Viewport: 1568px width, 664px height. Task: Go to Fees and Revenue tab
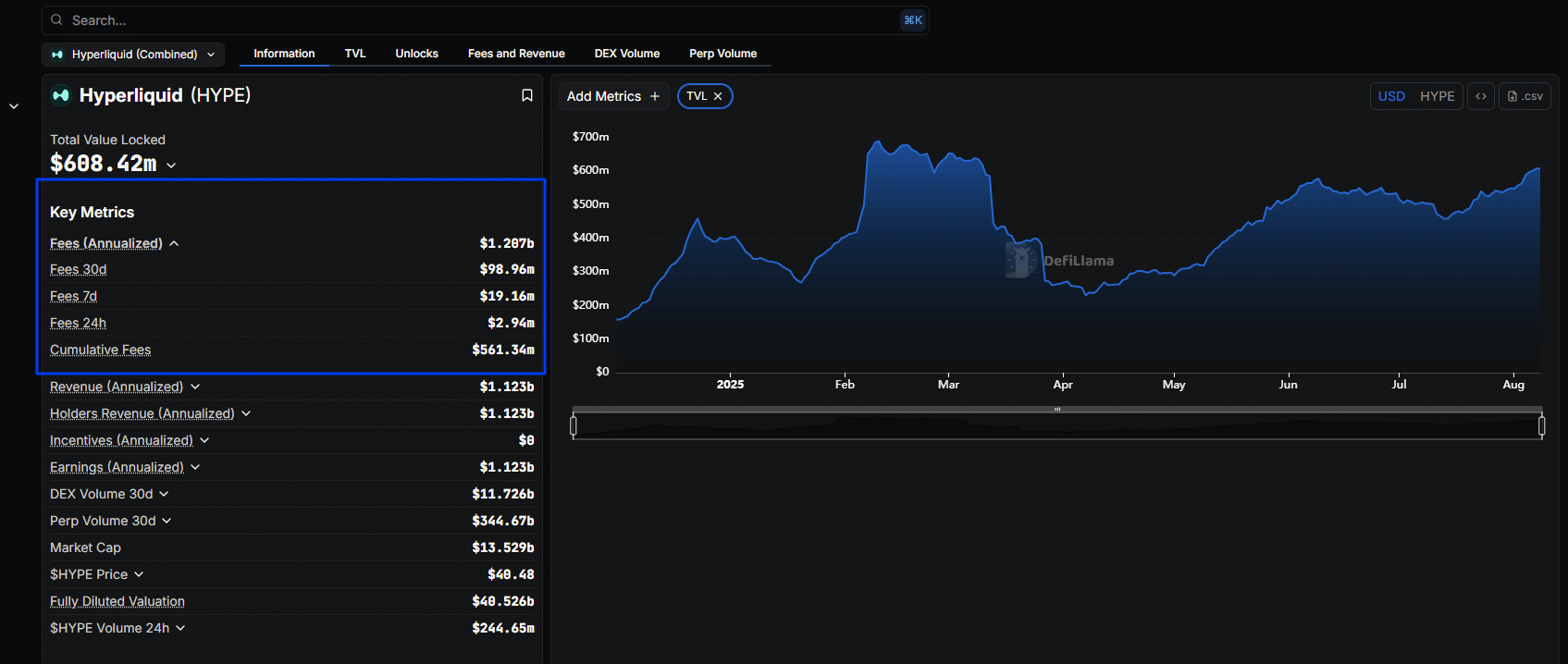coord(516,54)
